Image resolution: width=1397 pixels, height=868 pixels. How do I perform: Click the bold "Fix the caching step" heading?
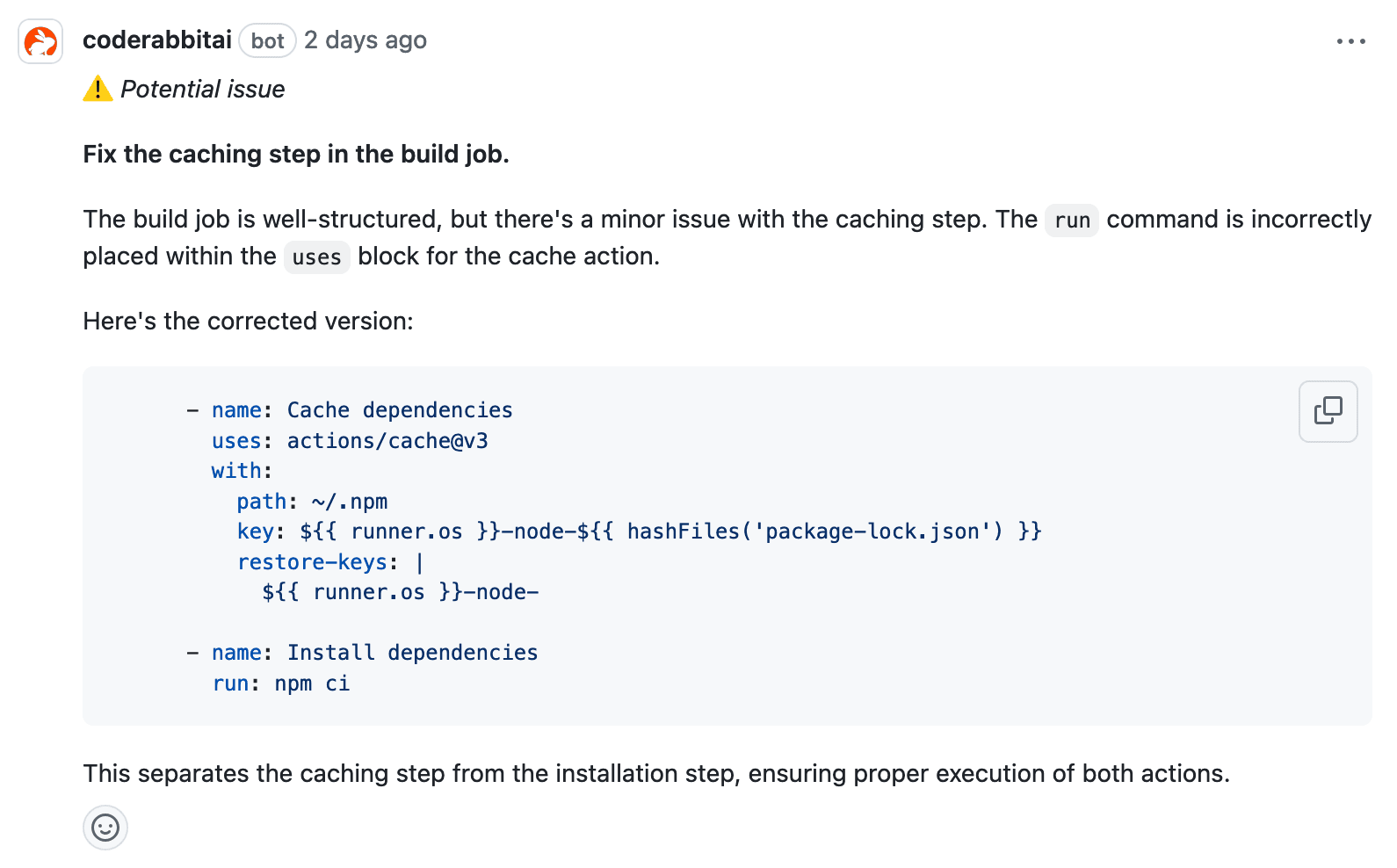coord(296,155)
